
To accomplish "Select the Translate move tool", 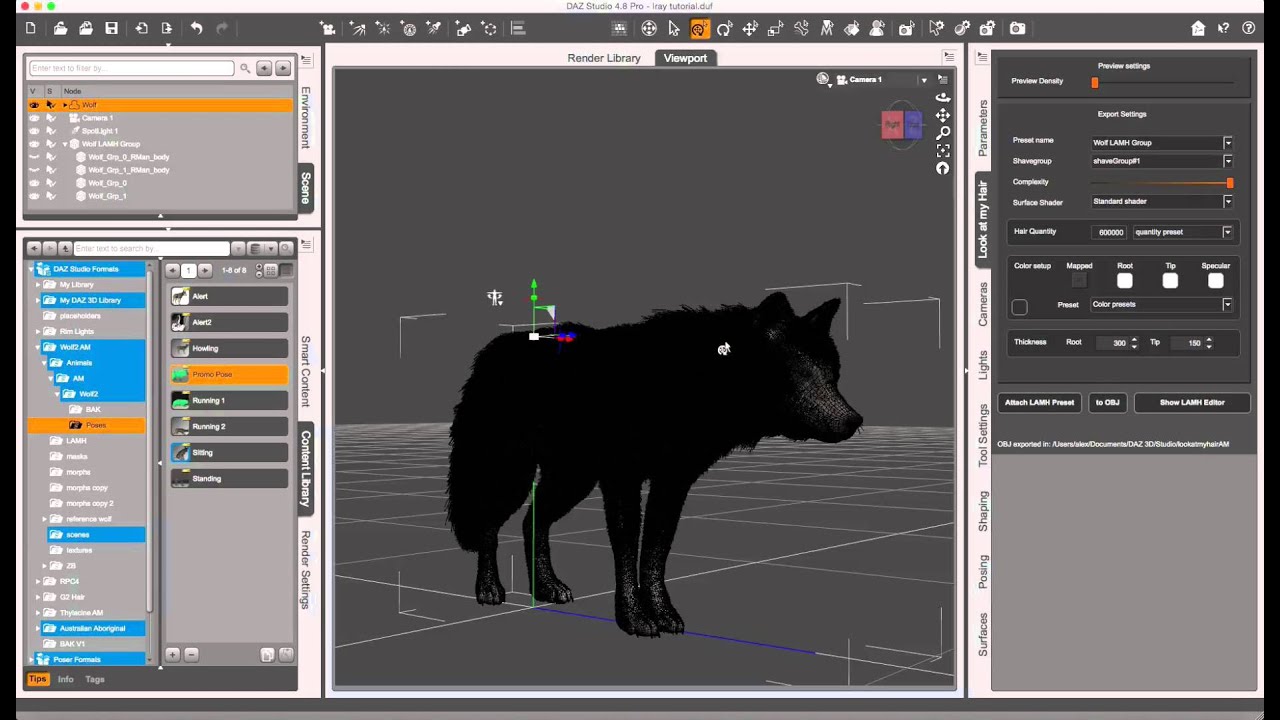I will 749,29.
